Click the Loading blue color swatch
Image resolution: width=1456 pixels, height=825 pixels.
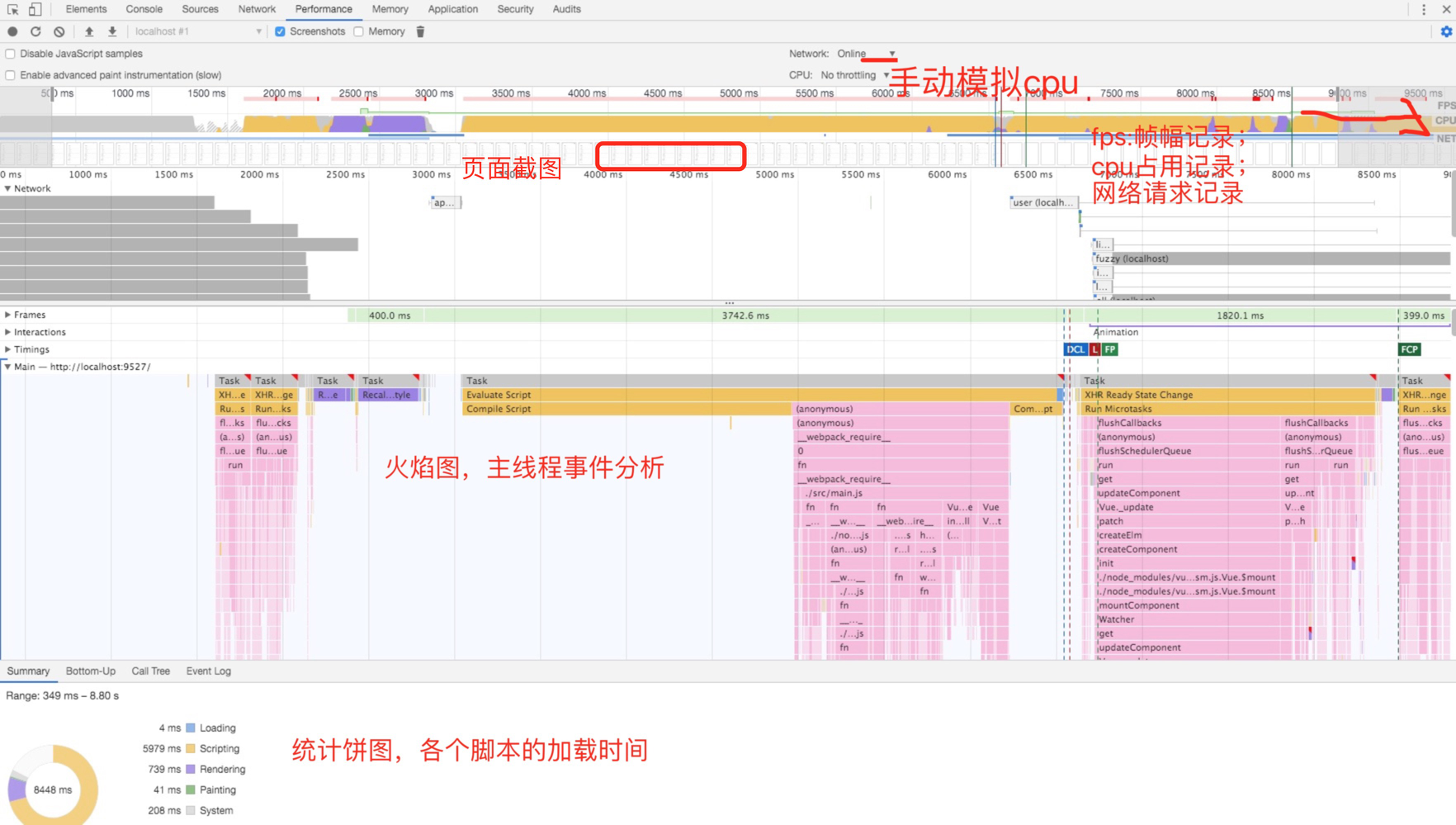[191, 728]
